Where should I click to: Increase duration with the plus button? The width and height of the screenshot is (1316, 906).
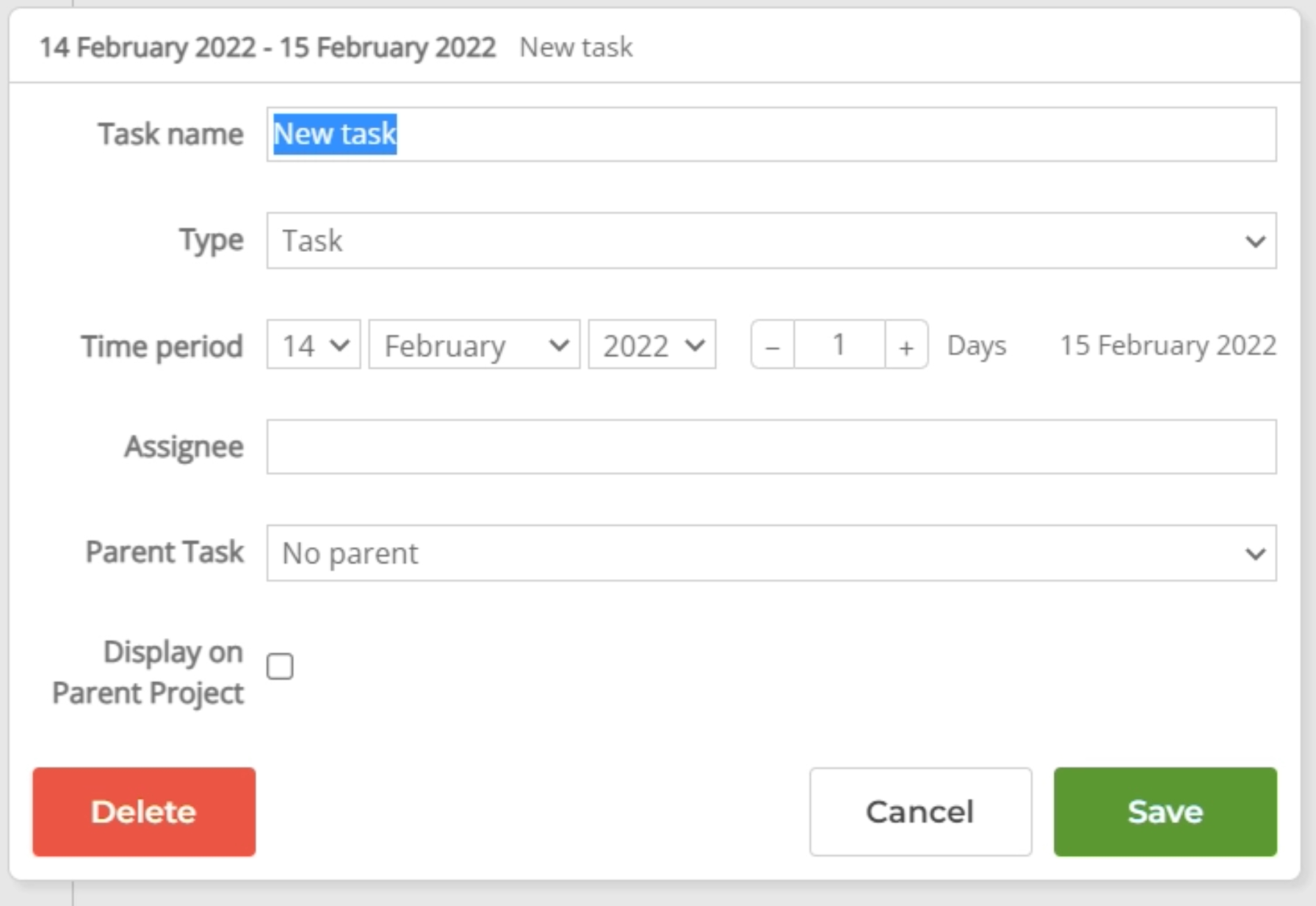[906, 345]
